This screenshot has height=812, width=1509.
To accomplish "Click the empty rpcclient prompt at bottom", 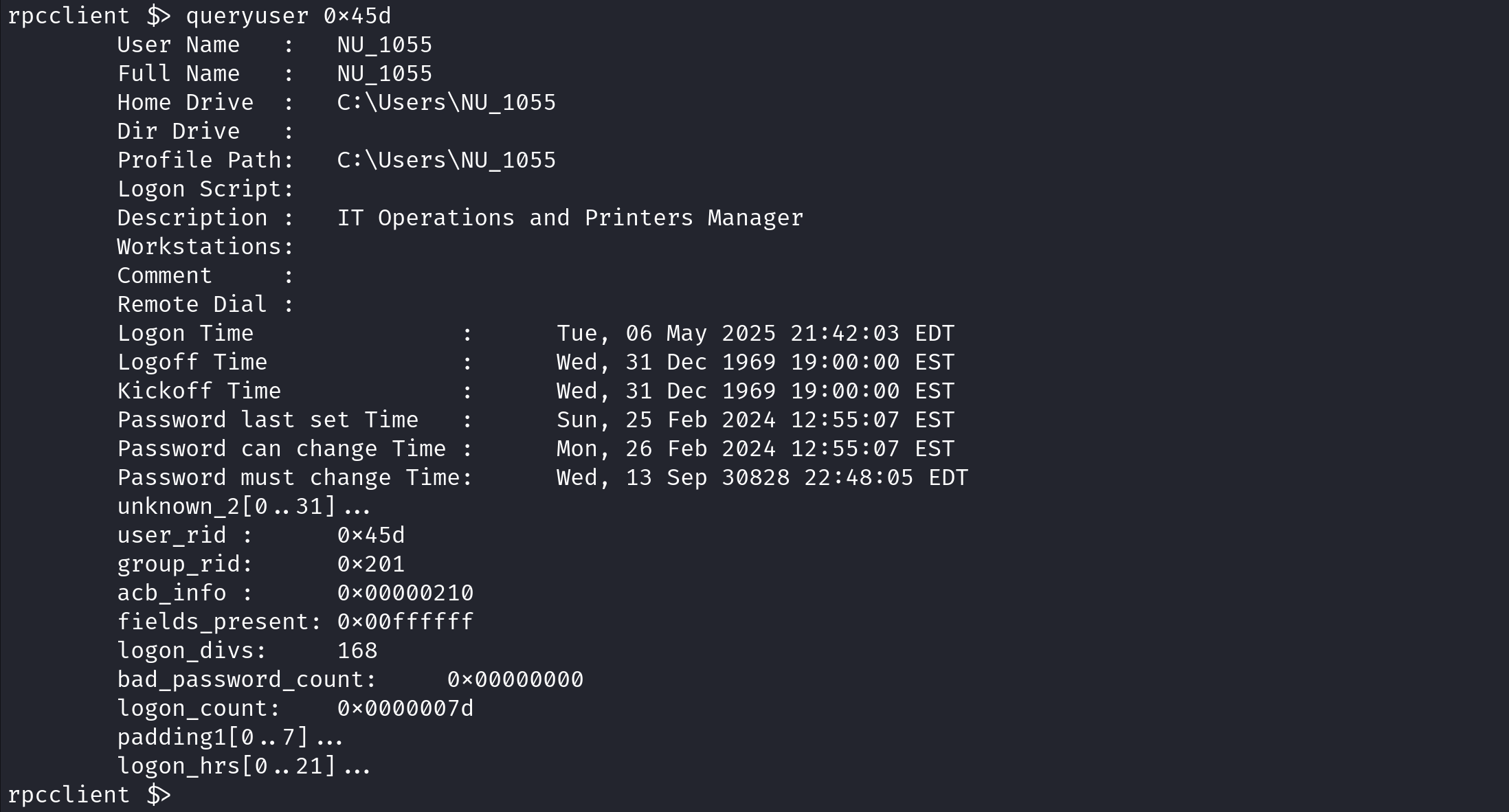I will (x=89, y=796).
